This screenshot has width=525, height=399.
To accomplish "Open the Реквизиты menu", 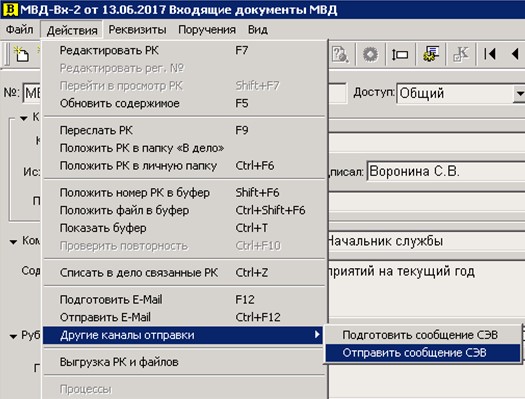I will [x=137, y=30].
